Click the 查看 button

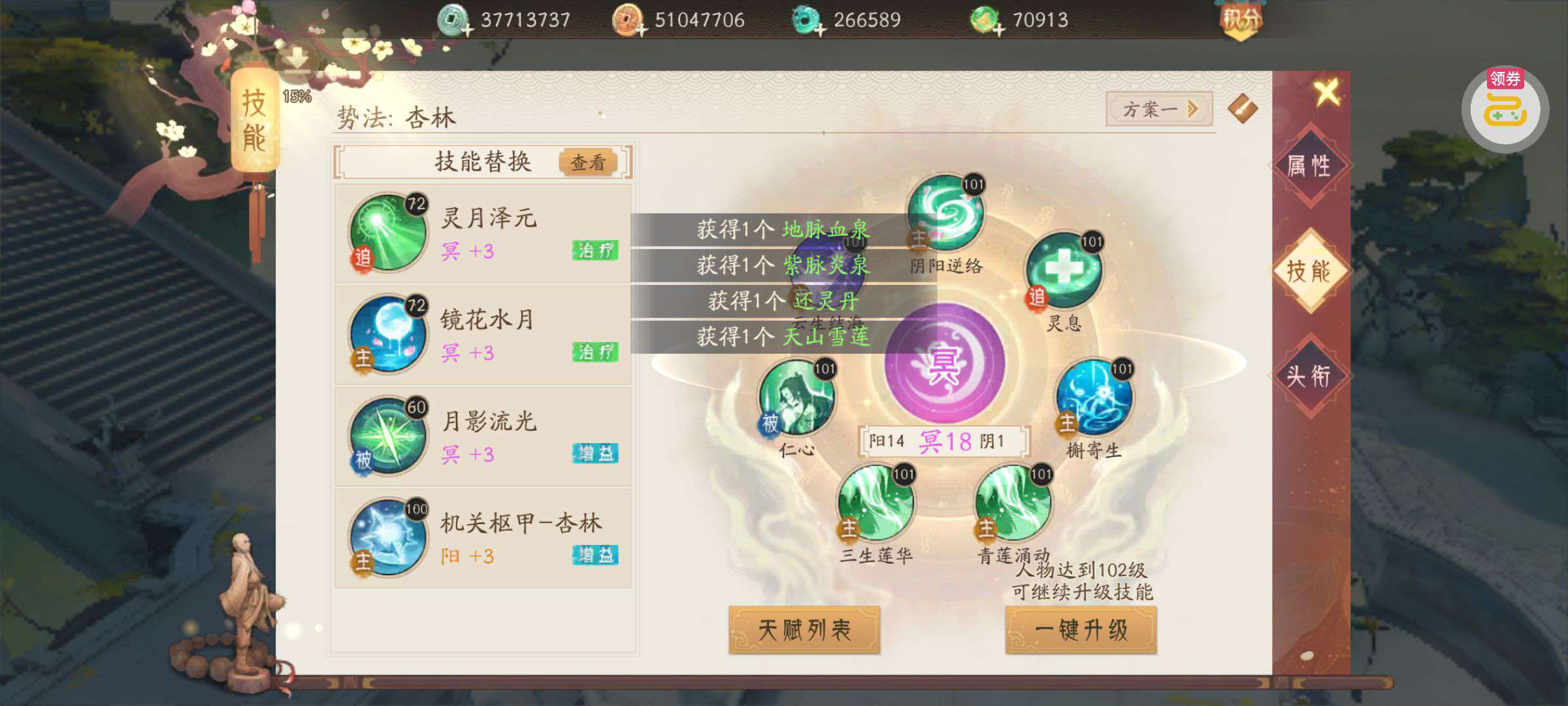[x=588, y=162]
